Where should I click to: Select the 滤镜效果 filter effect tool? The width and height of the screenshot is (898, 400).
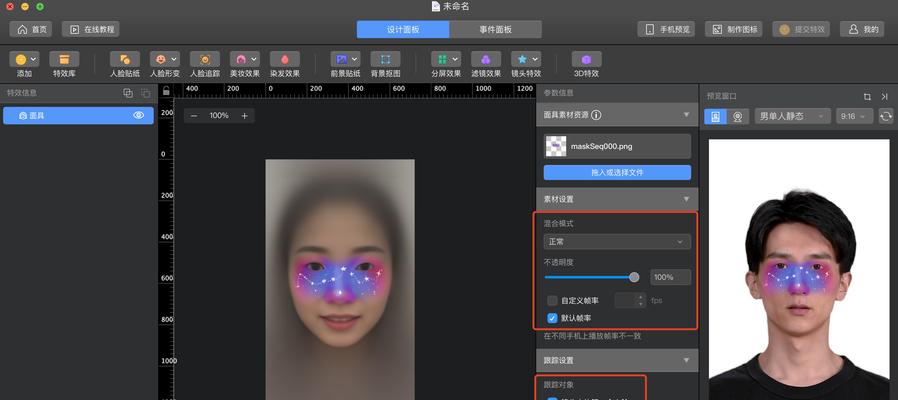486,59
